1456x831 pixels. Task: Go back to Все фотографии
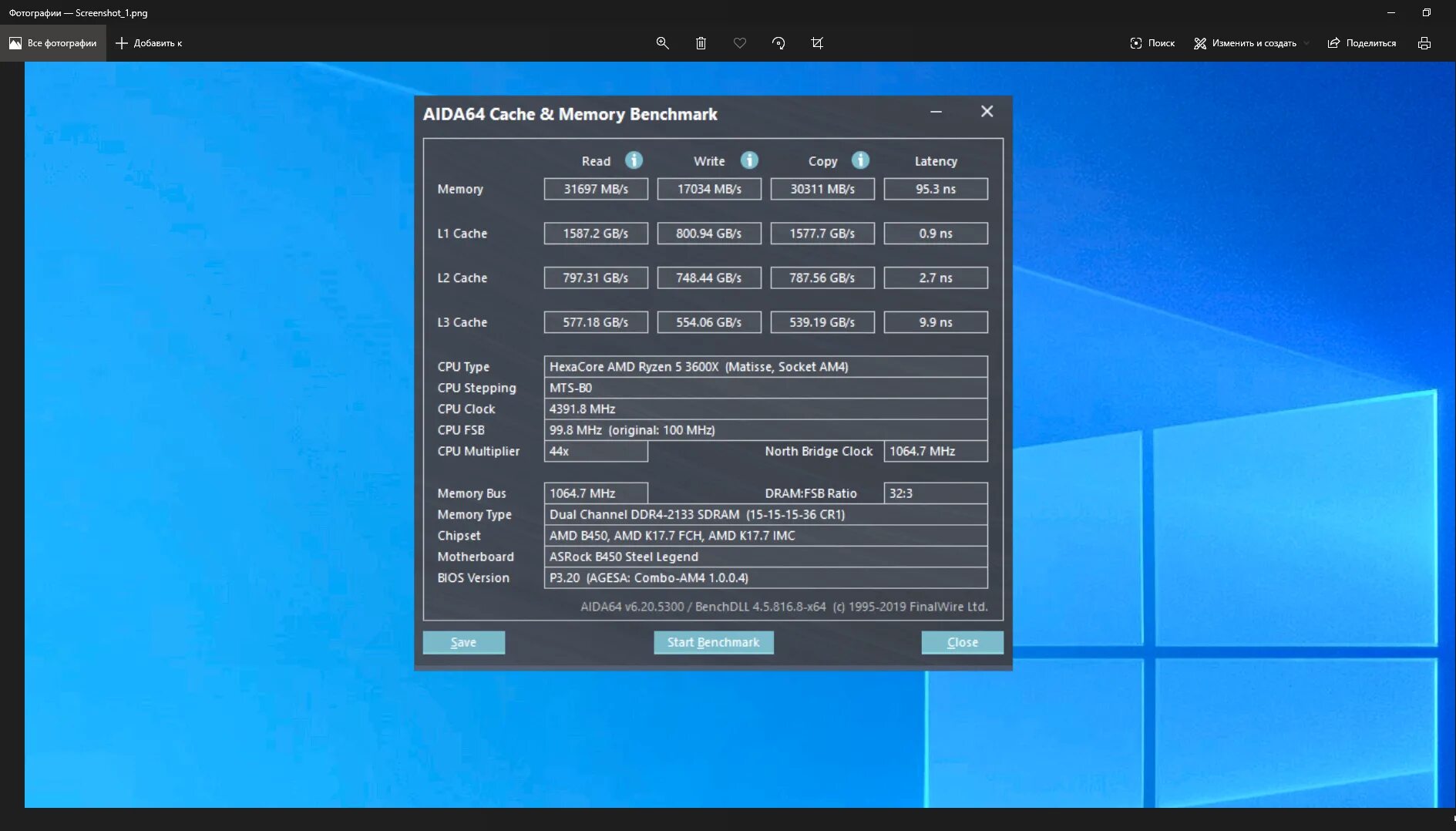(x=52, y=43)
